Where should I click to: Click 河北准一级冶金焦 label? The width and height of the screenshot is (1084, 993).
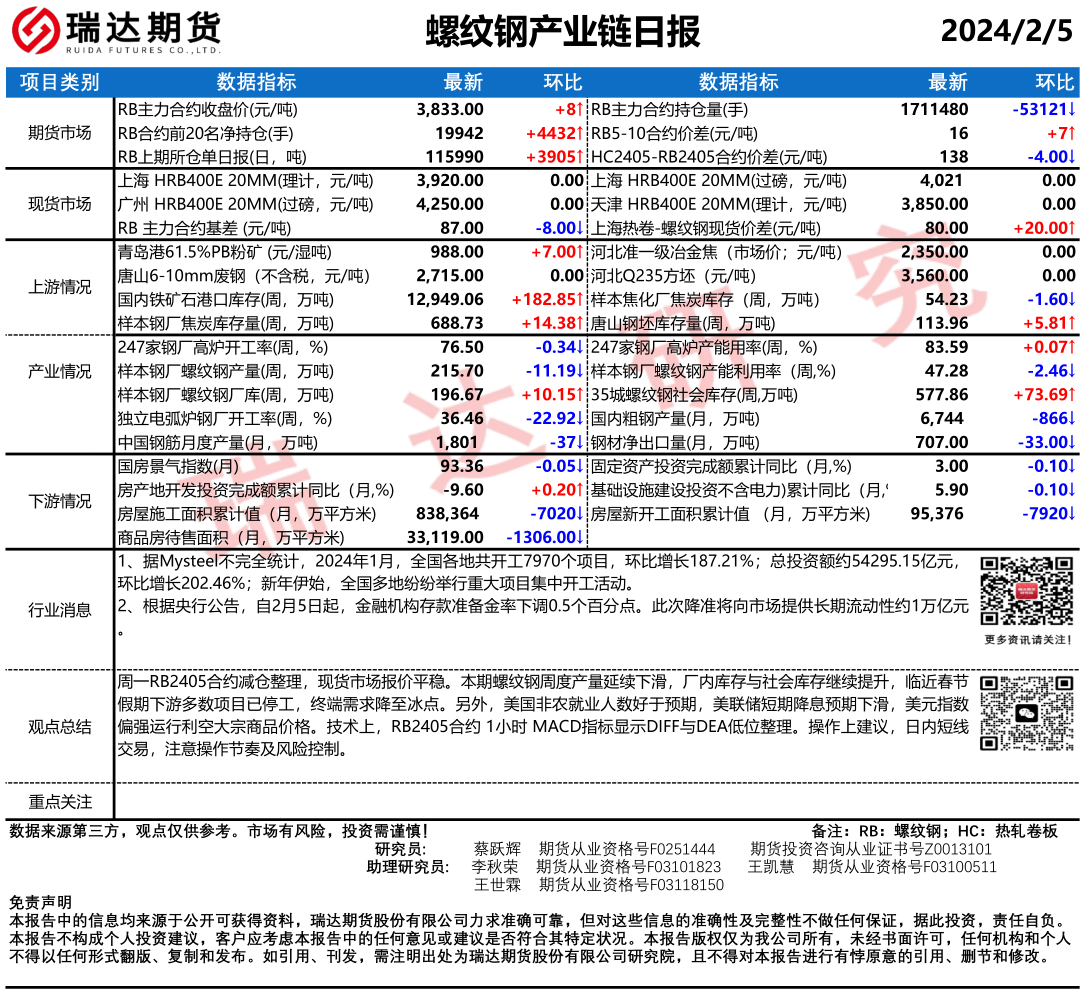[716, 252]
